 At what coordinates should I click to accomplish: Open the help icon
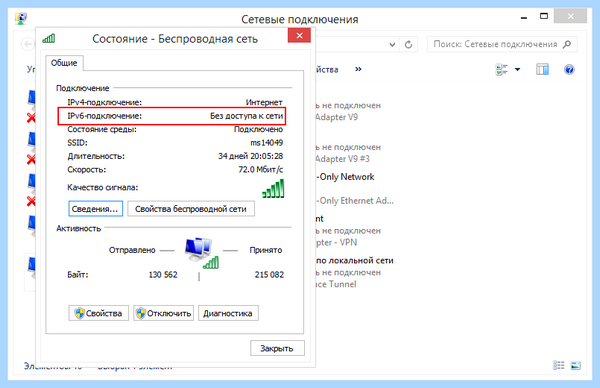(x=569, y=70)
